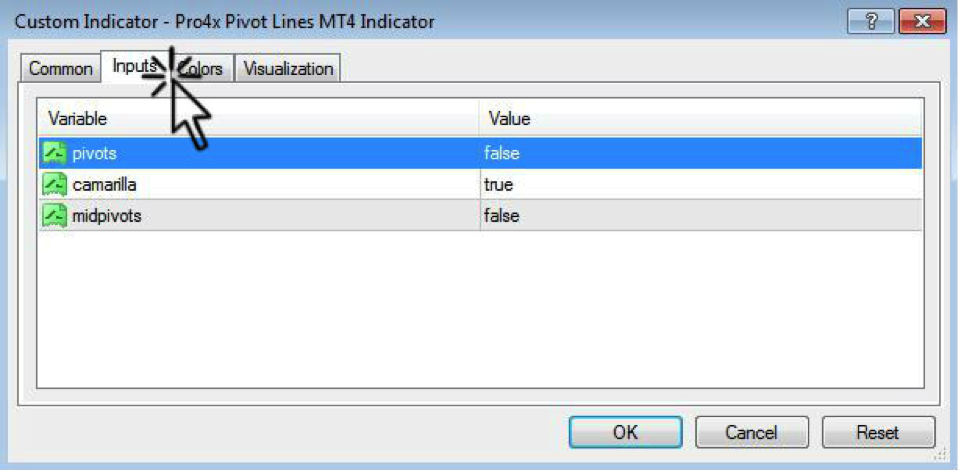Open the Colors tab
This screenshot has width=958, height=471.
point(203,69)
